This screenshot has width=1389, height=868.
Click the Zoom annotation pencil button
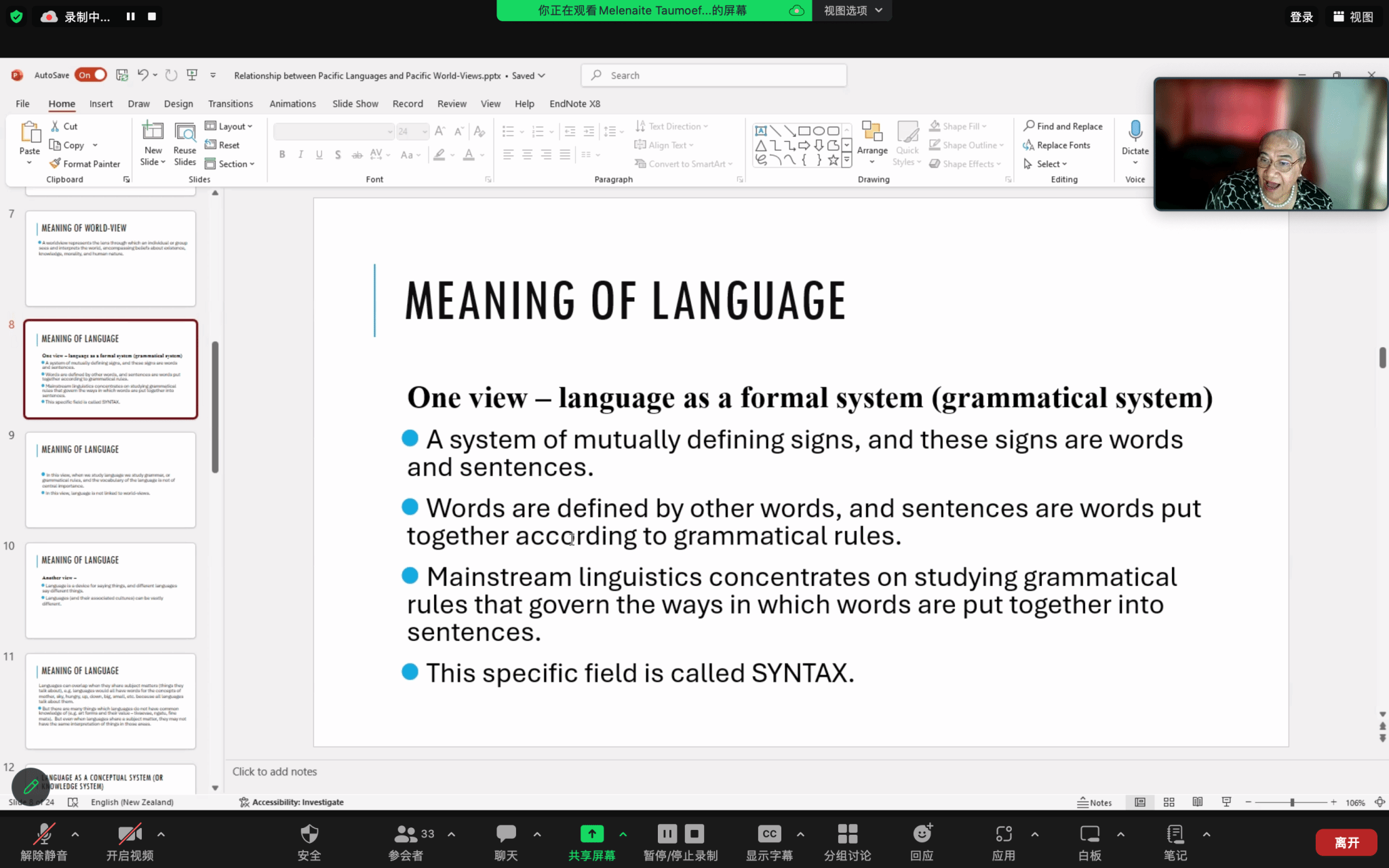[31, 786]
